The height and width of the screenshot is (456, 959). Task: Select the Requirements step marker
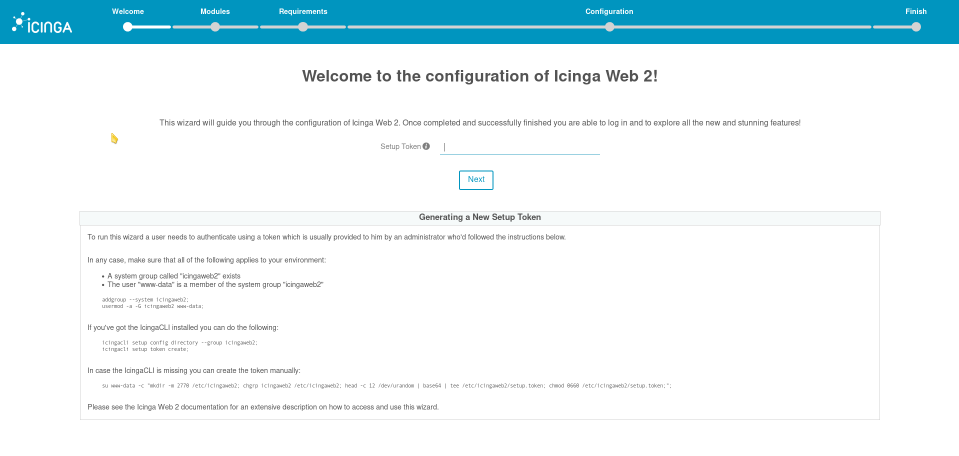(303, 27)
